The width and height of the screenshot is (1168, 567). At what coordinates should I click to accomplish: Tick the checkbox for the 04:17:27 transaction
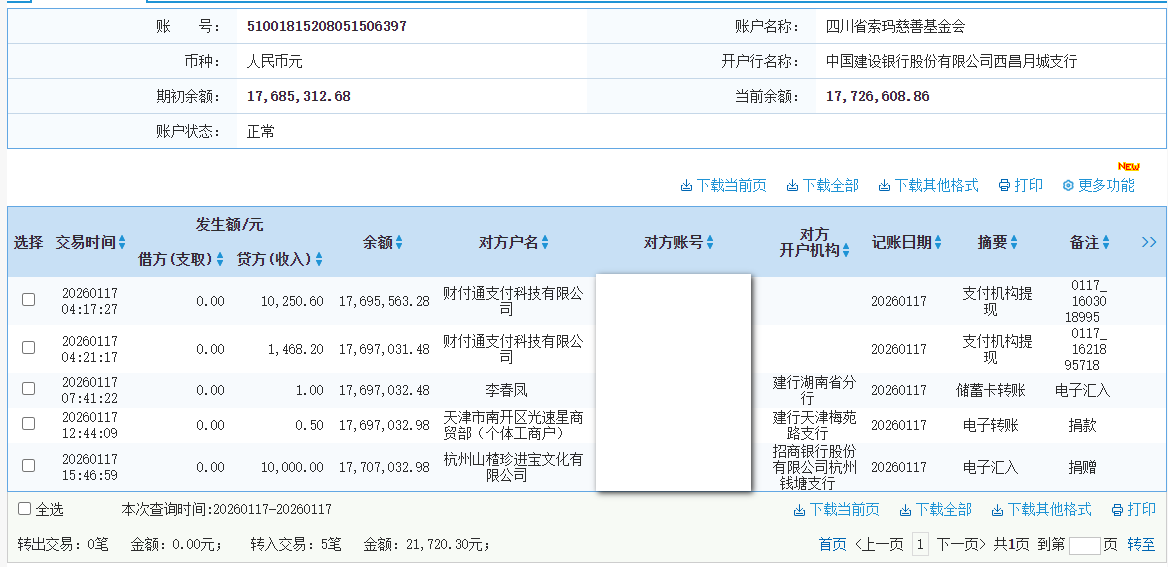tap(29, 300)
